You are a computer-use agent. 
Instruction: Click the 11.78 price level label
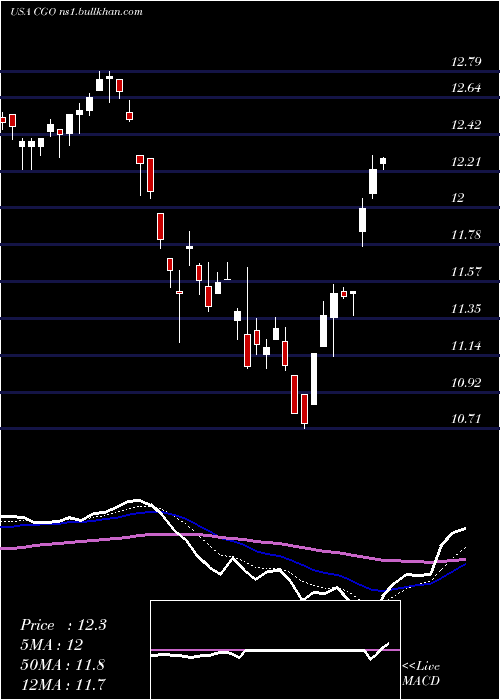tap(466, 235)
